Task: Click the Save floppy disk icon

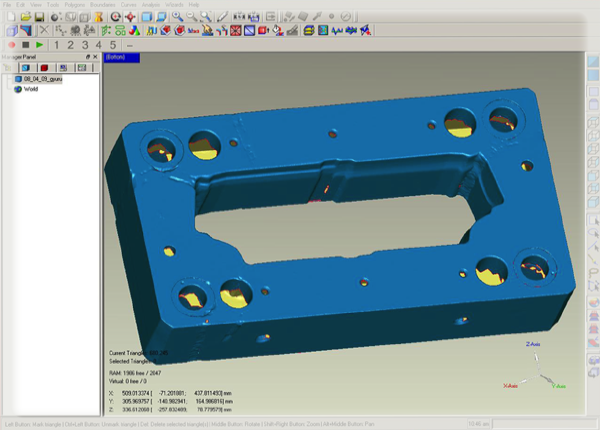Action: click(x=38, y=17)
